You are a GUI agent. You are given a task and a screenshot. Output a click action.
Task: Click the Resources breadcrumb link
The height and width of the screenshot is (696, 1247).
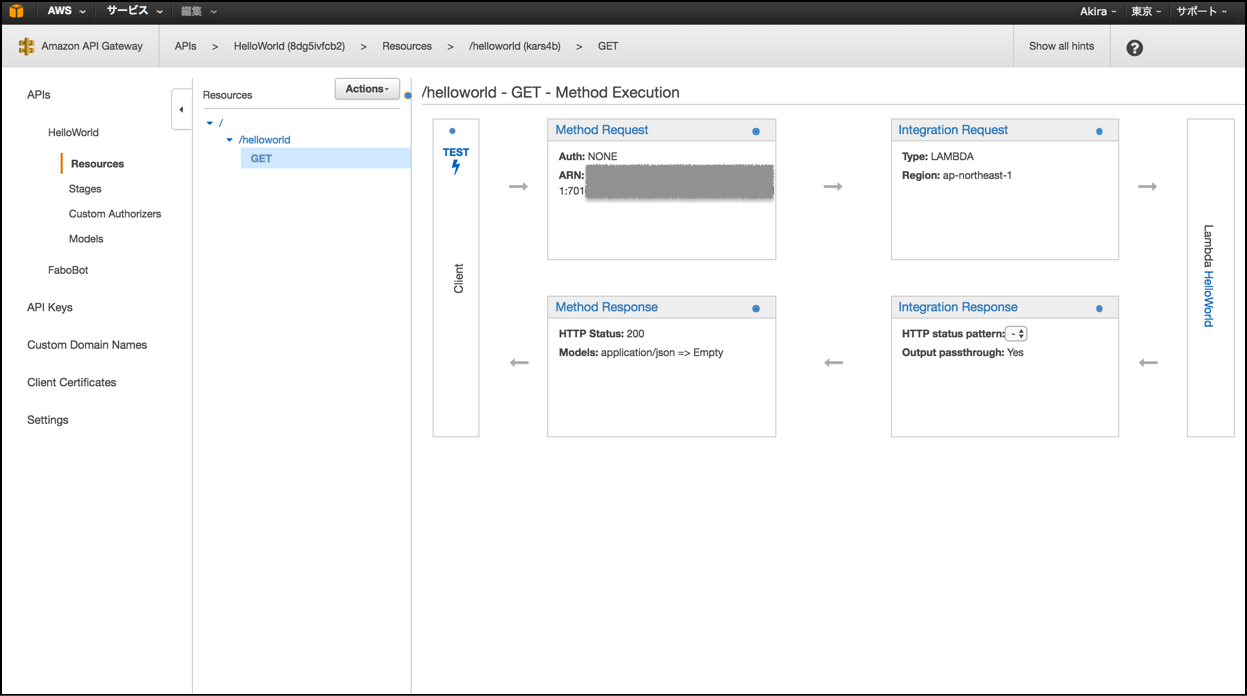click(406, 45)
